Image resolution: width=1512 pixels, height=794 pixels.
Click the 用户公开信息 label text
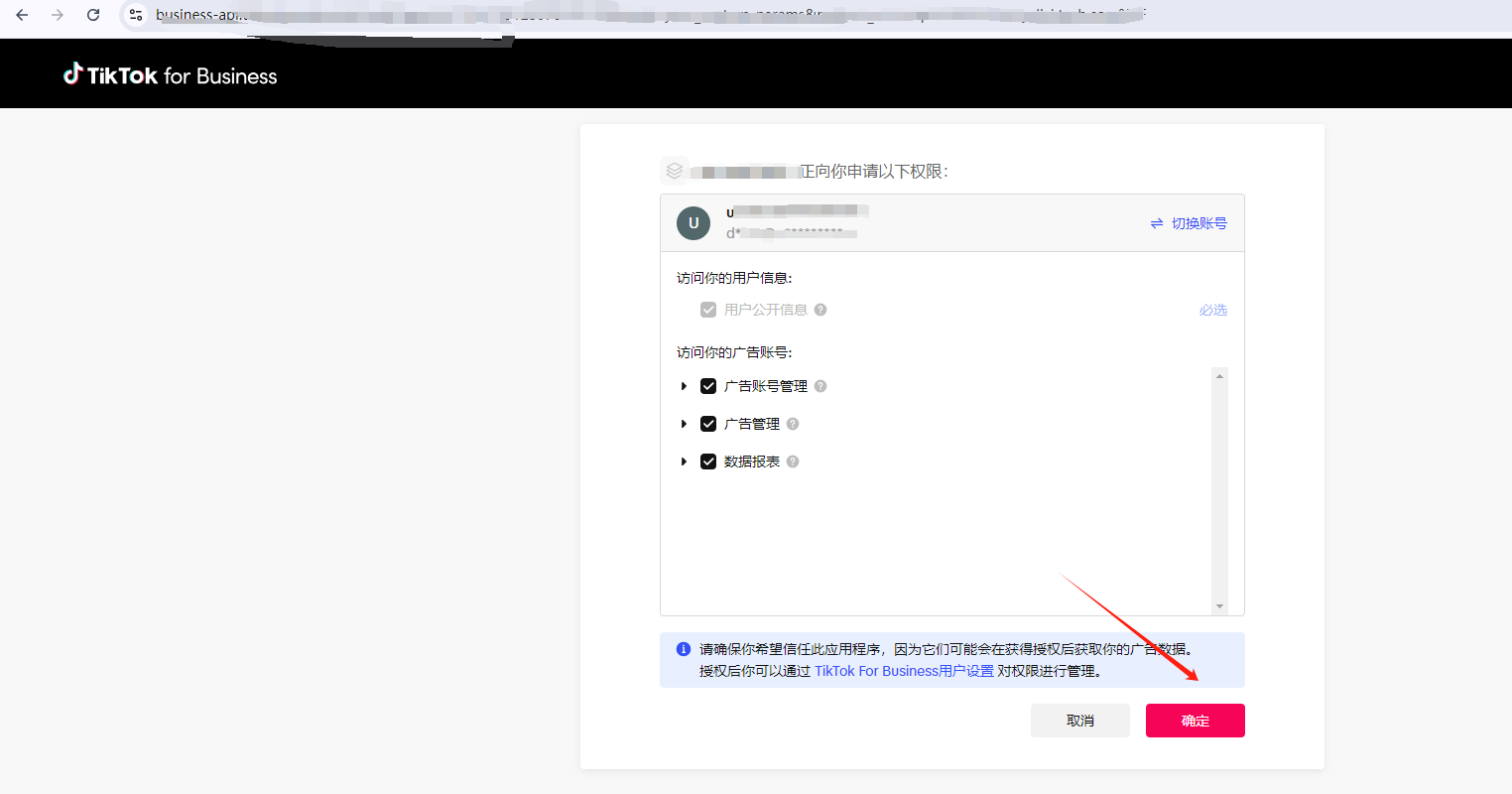coord(766,310)
